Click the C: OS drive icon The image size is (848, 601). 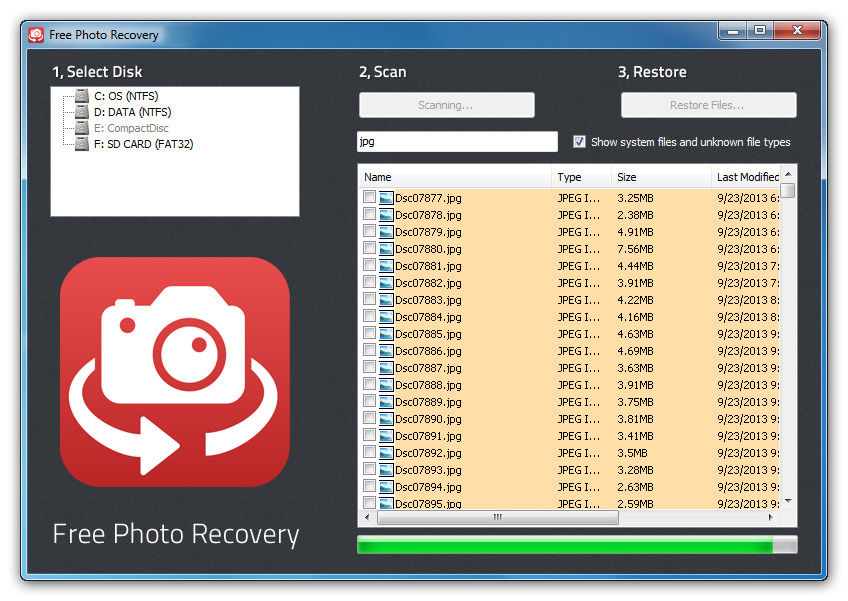coord(82,96)
